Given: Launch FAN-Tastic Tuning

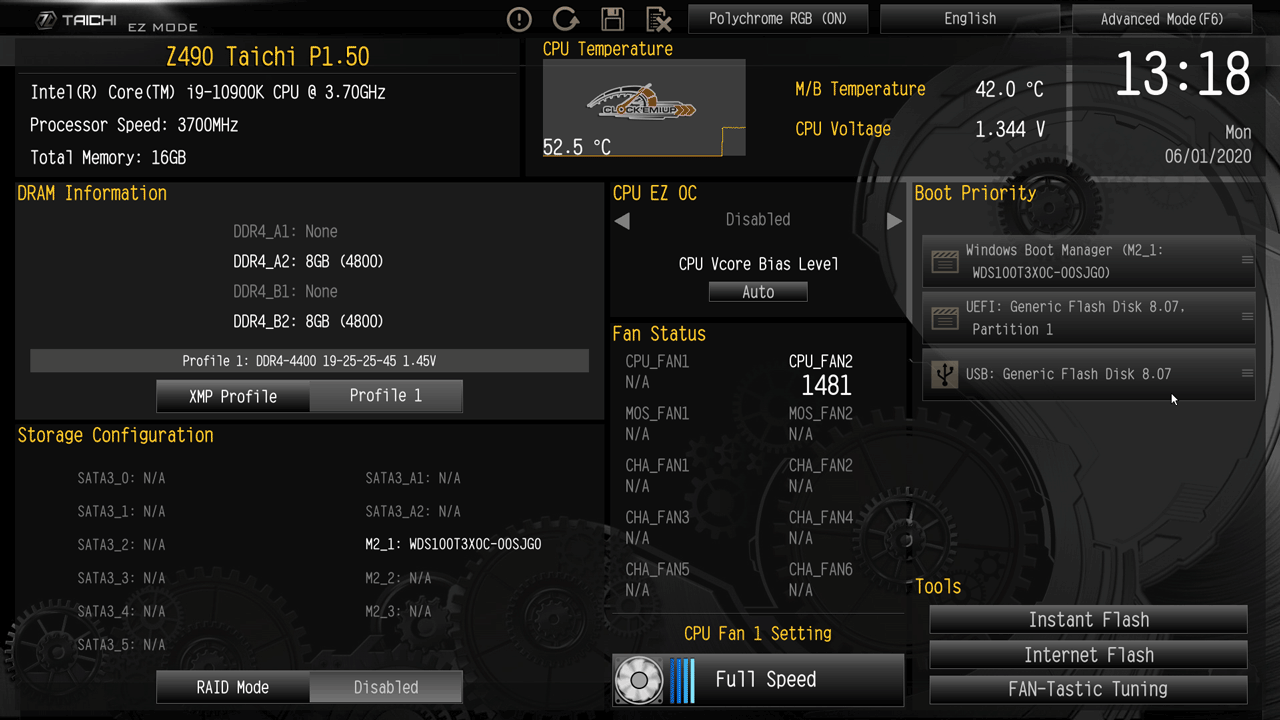Looking at the screenshot, I should click(x=1088, y=689).
